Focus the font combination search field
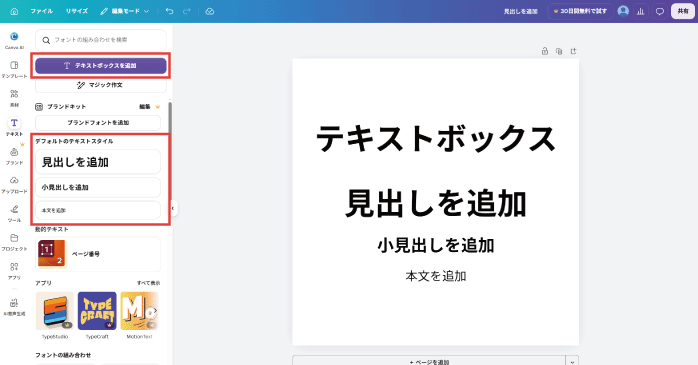 (101, 40)
